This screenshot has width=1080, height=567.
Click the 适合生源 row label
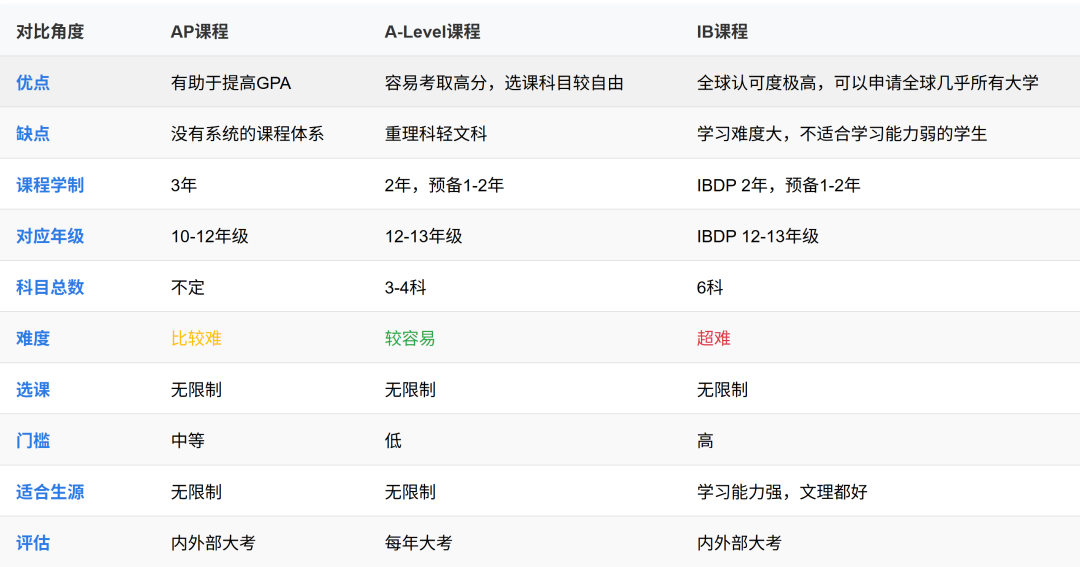point(50,493)
